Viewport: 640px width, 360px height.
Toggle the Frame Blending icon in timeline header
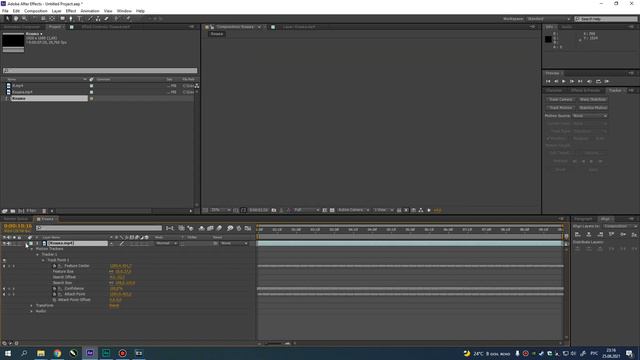click(x=210, y=228)
